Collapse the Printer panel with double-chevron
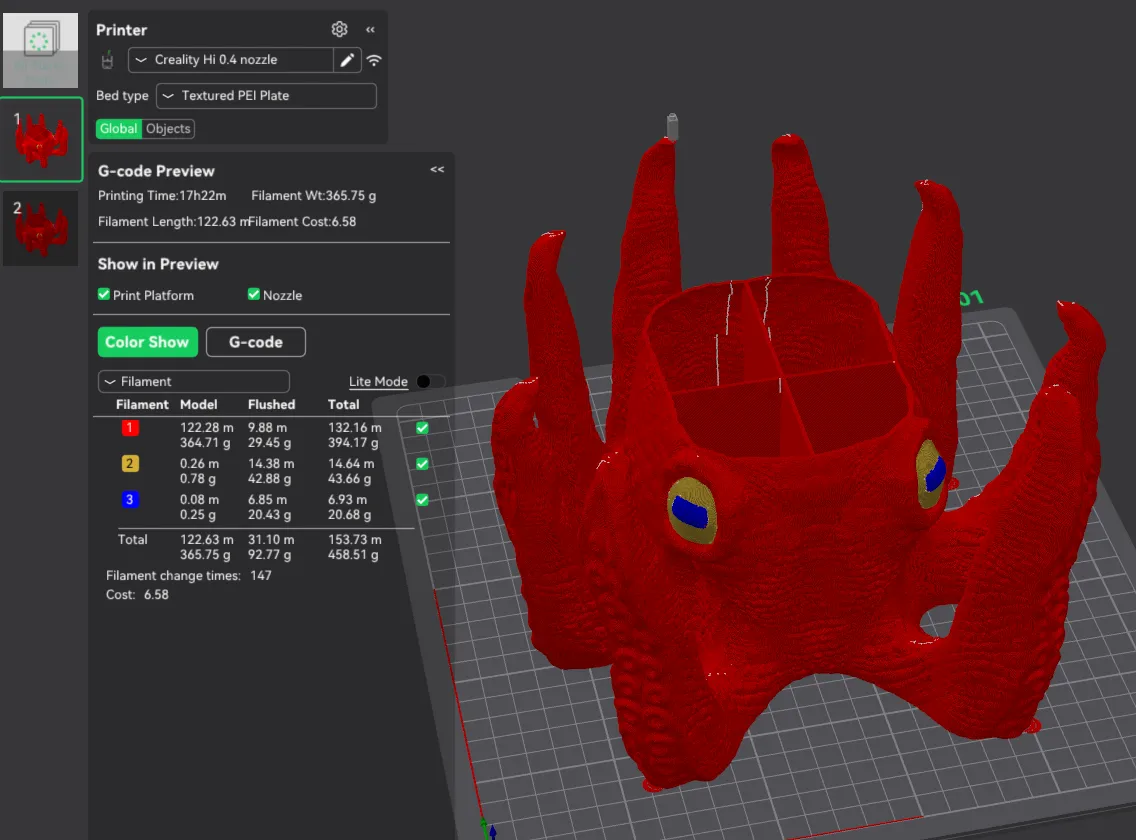The image size is (1136, 840). [x=370, y=30]
